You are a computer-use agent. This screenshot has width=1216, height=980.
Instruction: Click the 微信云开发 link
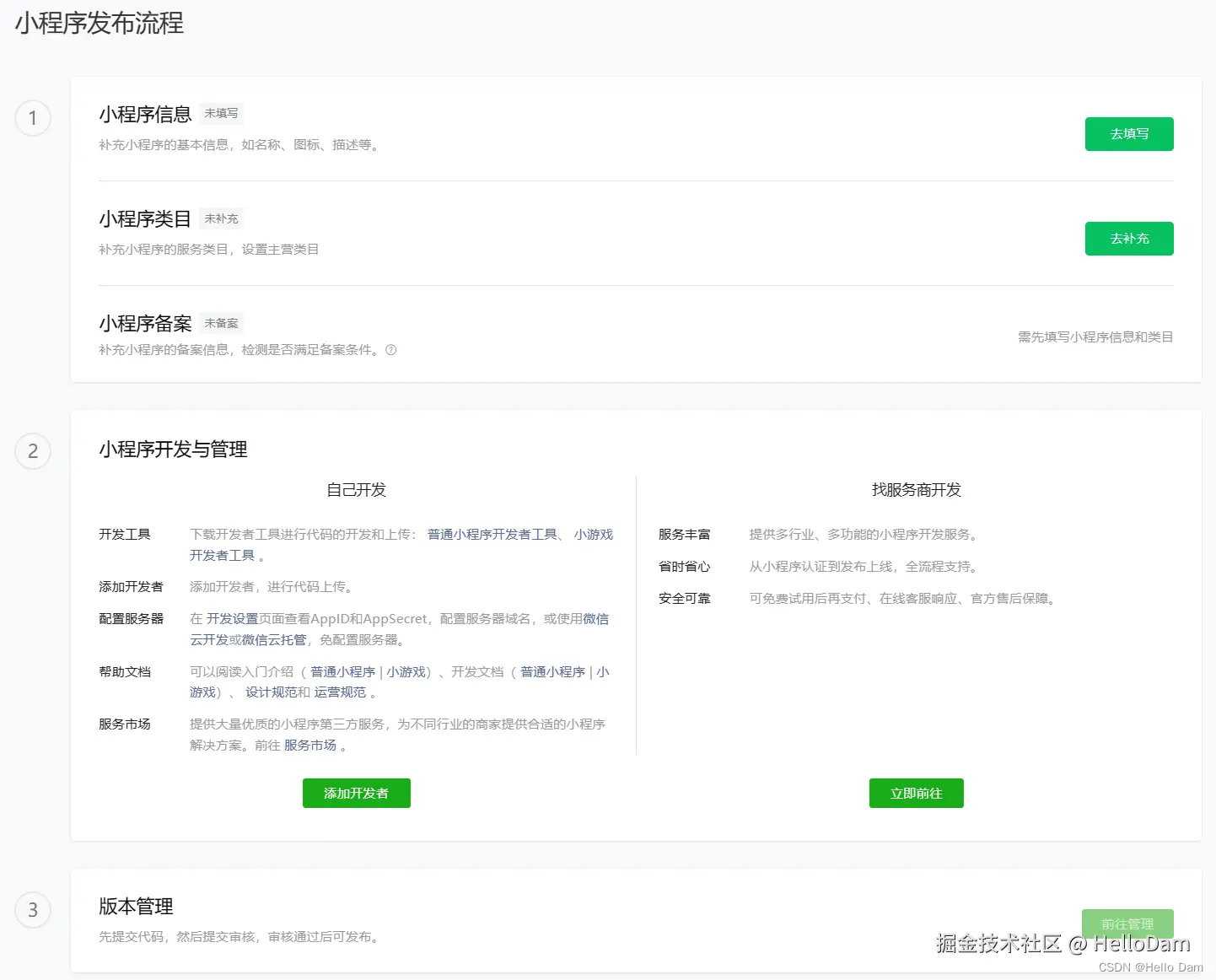(x=209, y=638)
